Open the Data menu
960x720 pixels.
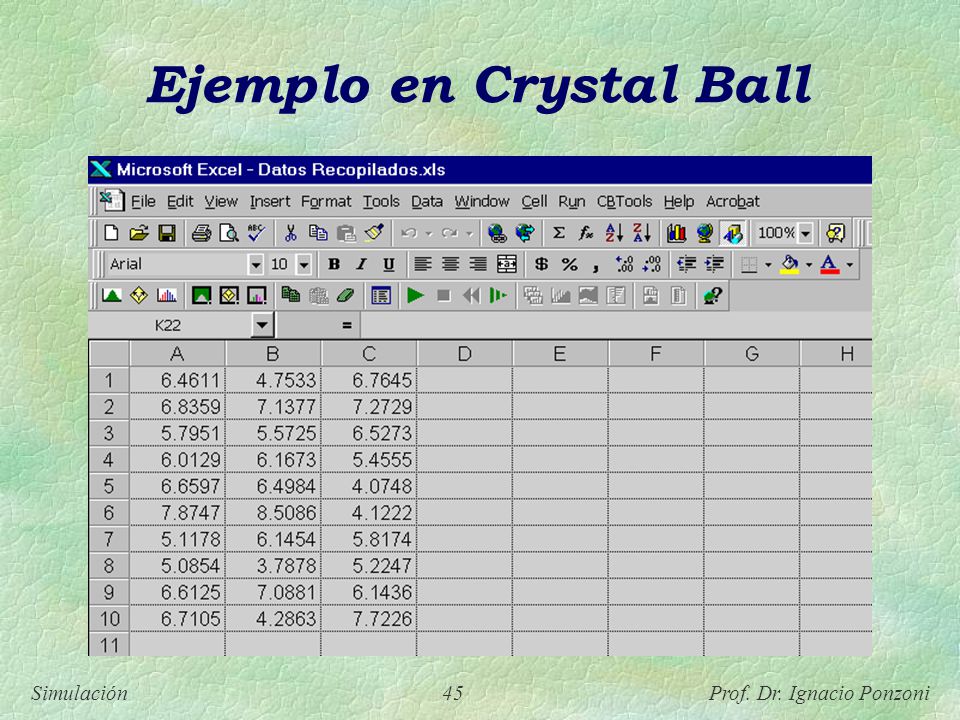[x=427, y=201]
